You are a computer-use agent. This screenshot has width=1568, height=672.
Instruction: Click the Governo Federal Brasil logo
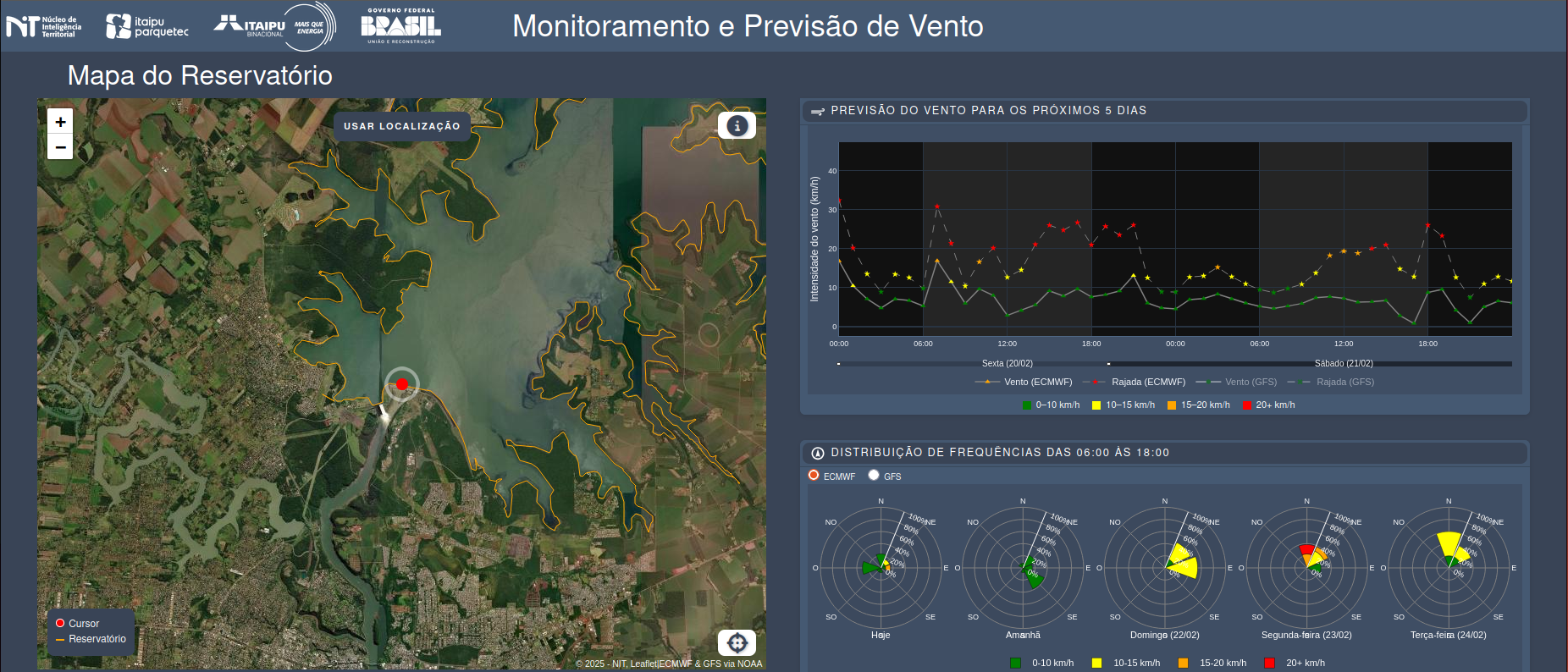[400, 26]
